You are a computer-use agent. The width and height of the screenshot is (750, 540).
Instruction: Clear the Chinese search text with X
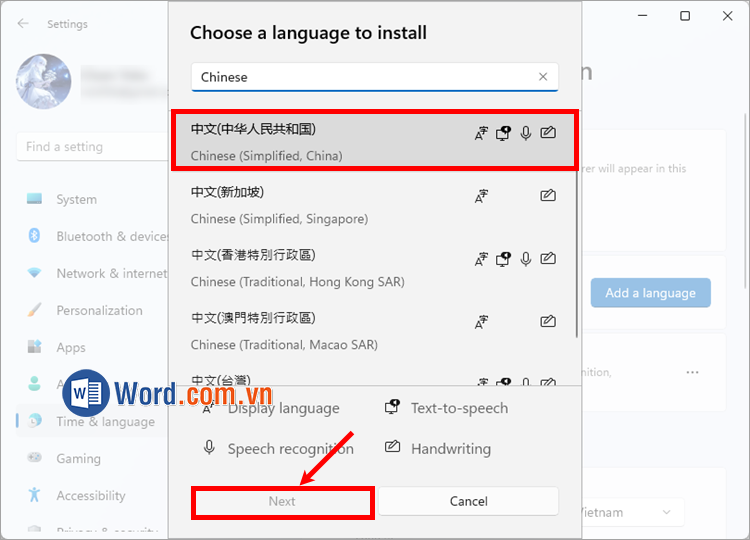(x=542, y=77)
